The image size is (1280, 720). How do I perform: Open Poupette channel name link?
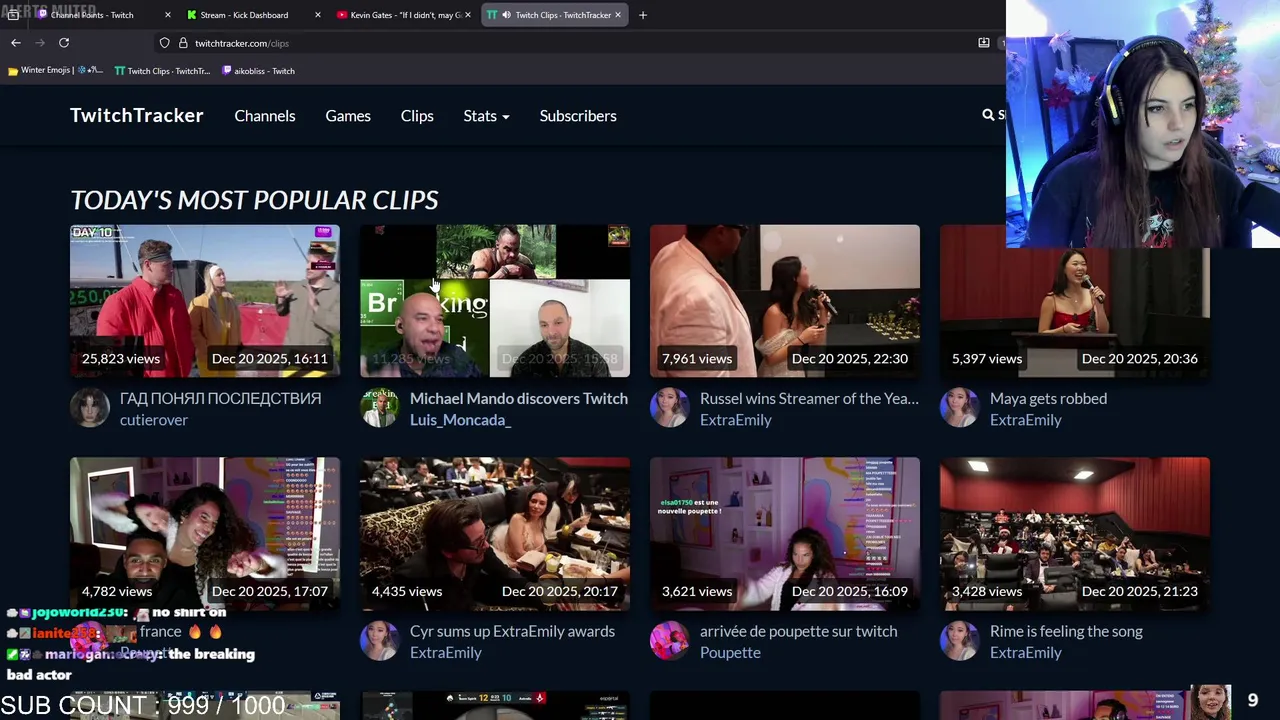click(730, 652)
